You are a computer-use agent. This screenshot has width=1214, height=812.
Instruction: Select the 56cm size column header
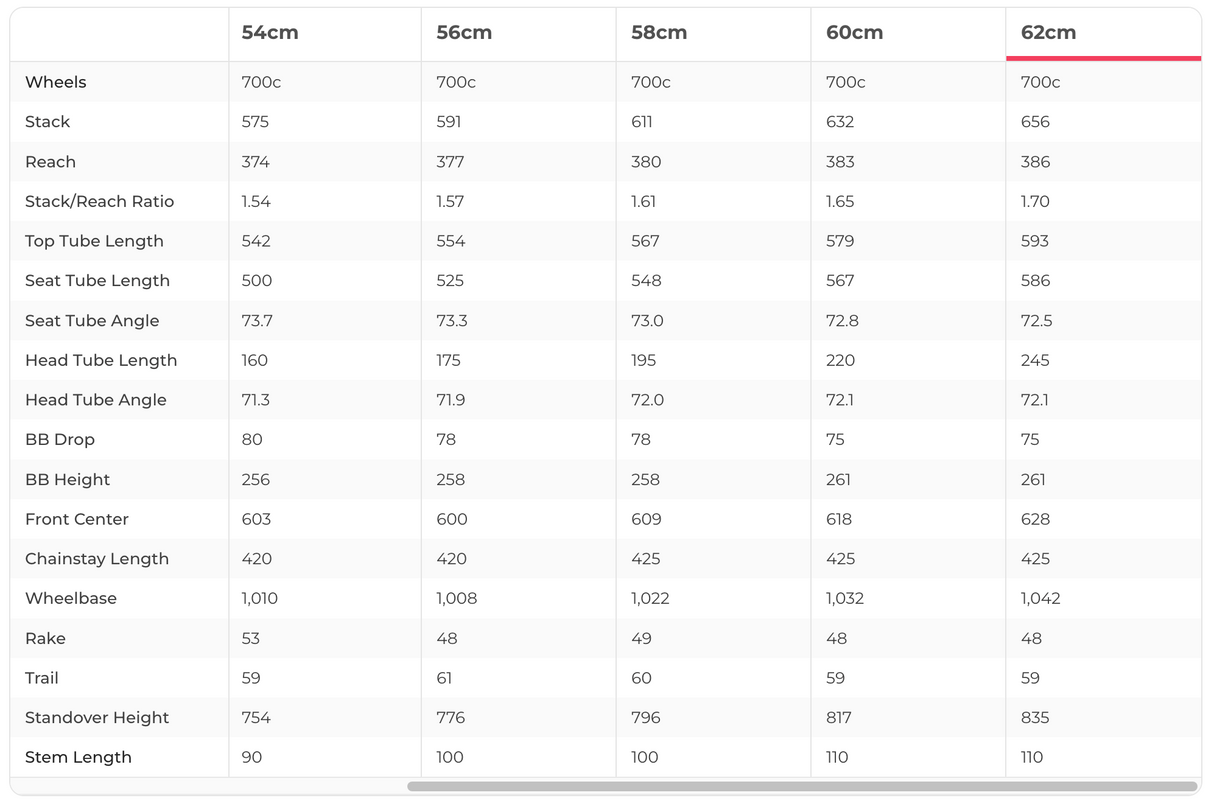click(x=464, y=33)
